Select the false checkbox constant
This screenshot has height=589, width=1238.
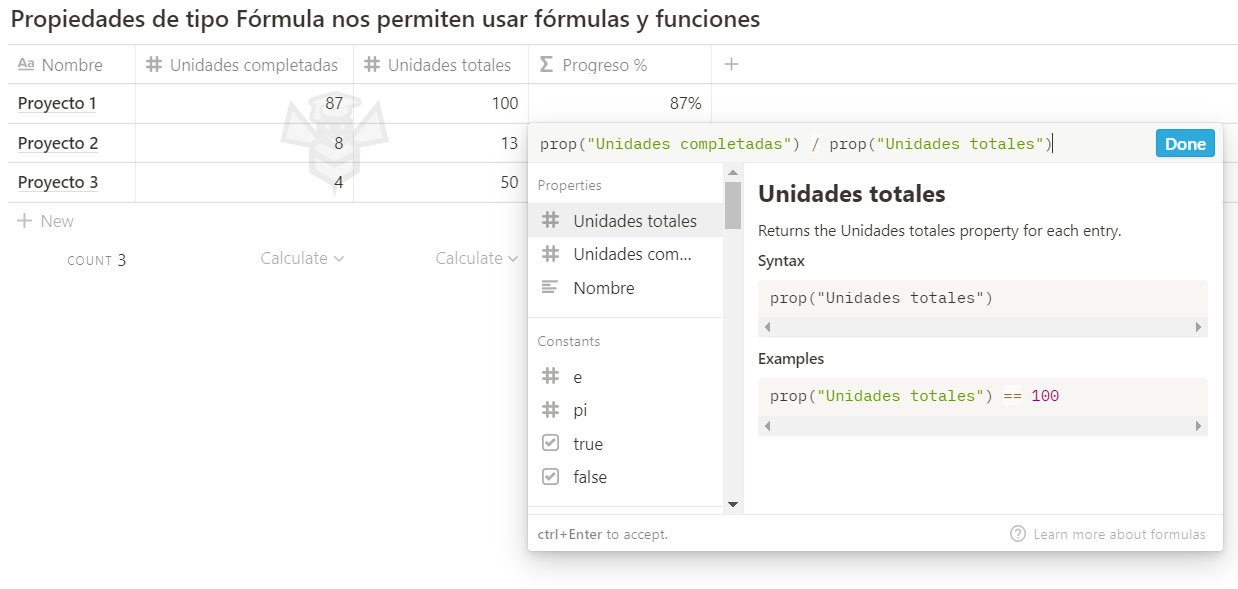[x=550, y=477]
